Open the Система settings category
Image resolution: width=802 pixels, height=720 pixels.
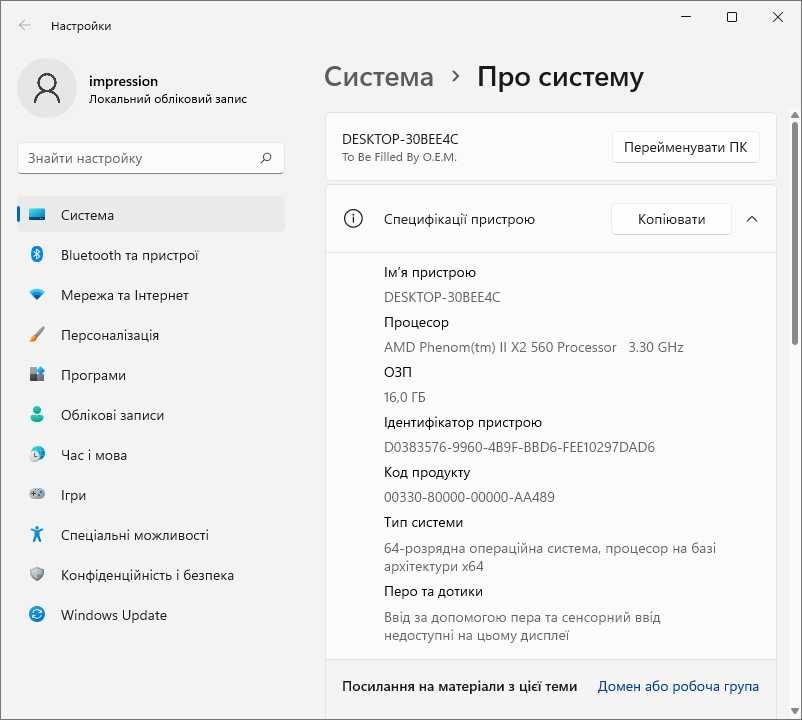pyautogui.click(x=151, y=215)
